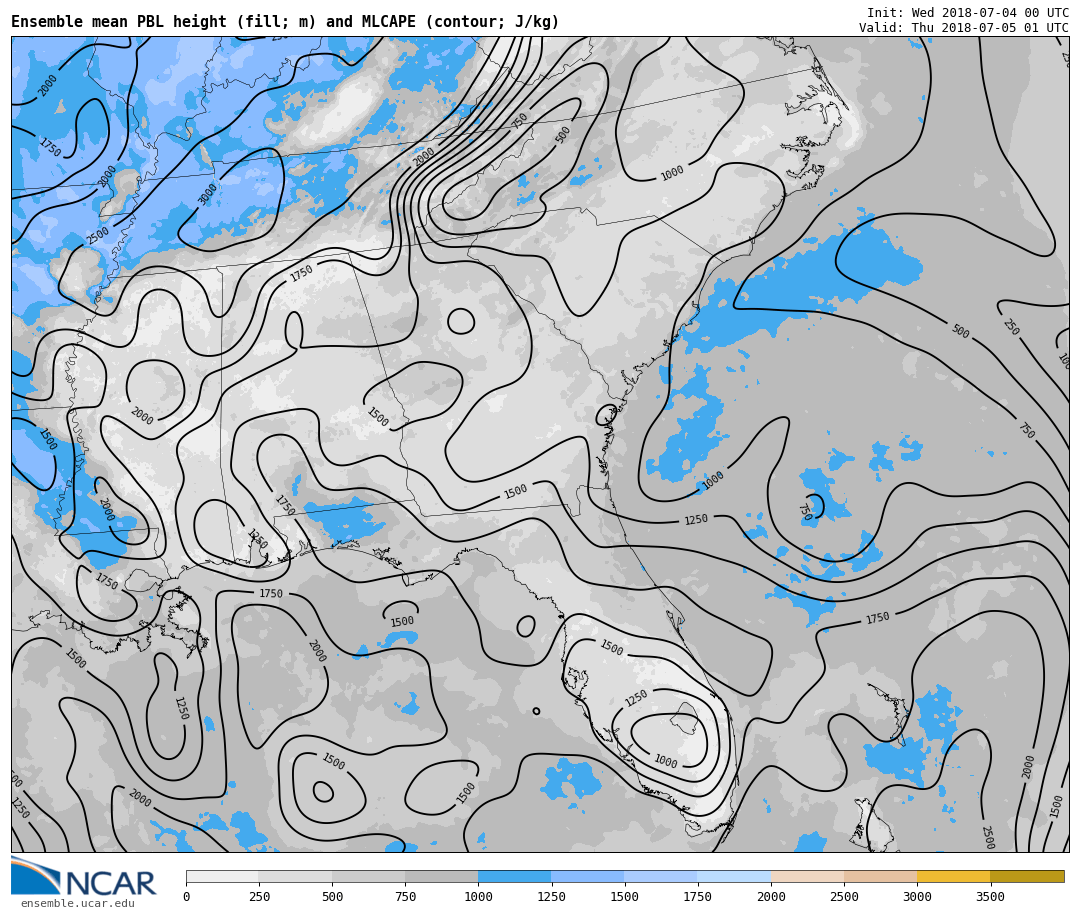Screen dimensions: 1080x915
Task: Click the colorbar tick label '500'
Action: click(332, 896)
